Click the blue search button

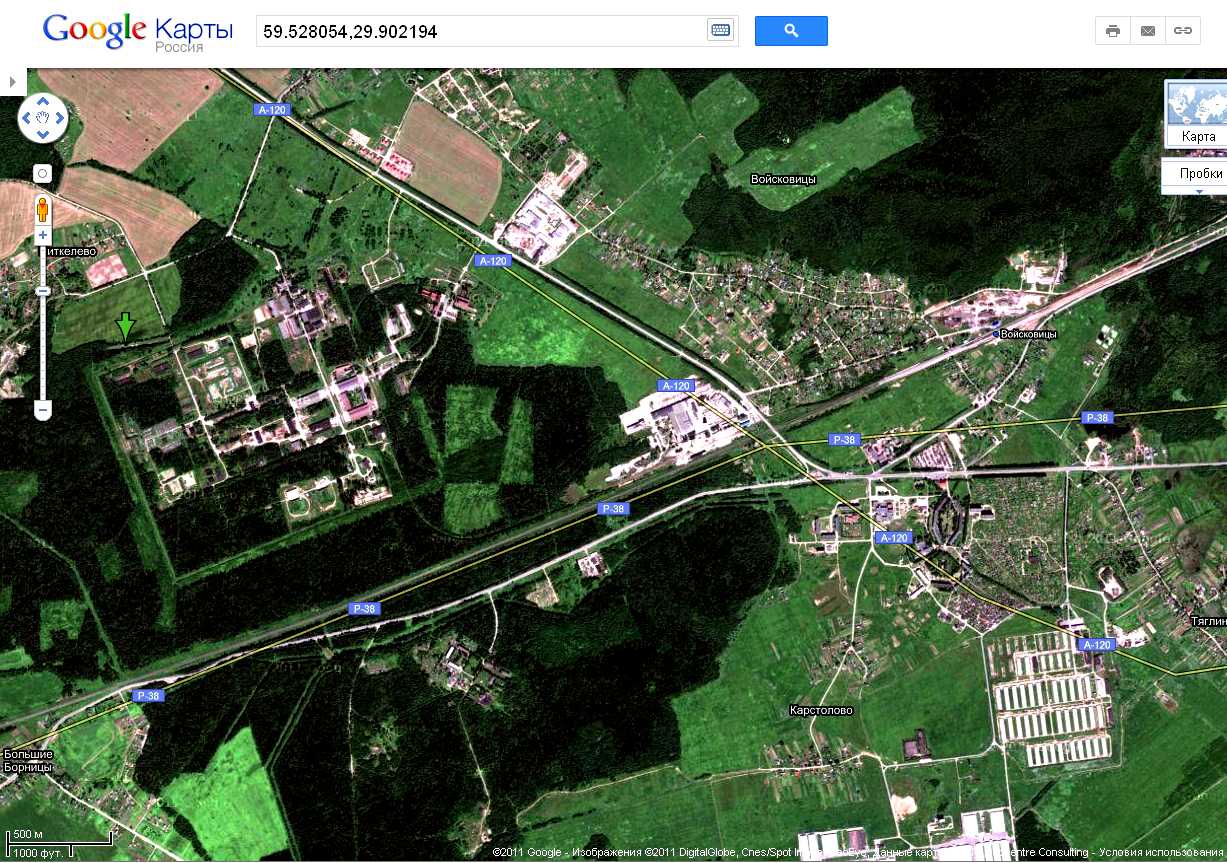click(x=790, y=31)
